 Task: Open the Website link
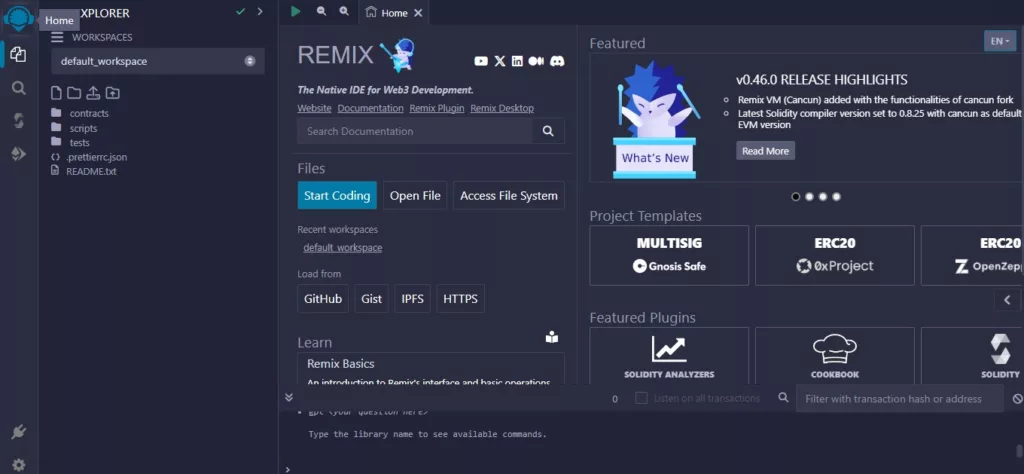(314, 108)
